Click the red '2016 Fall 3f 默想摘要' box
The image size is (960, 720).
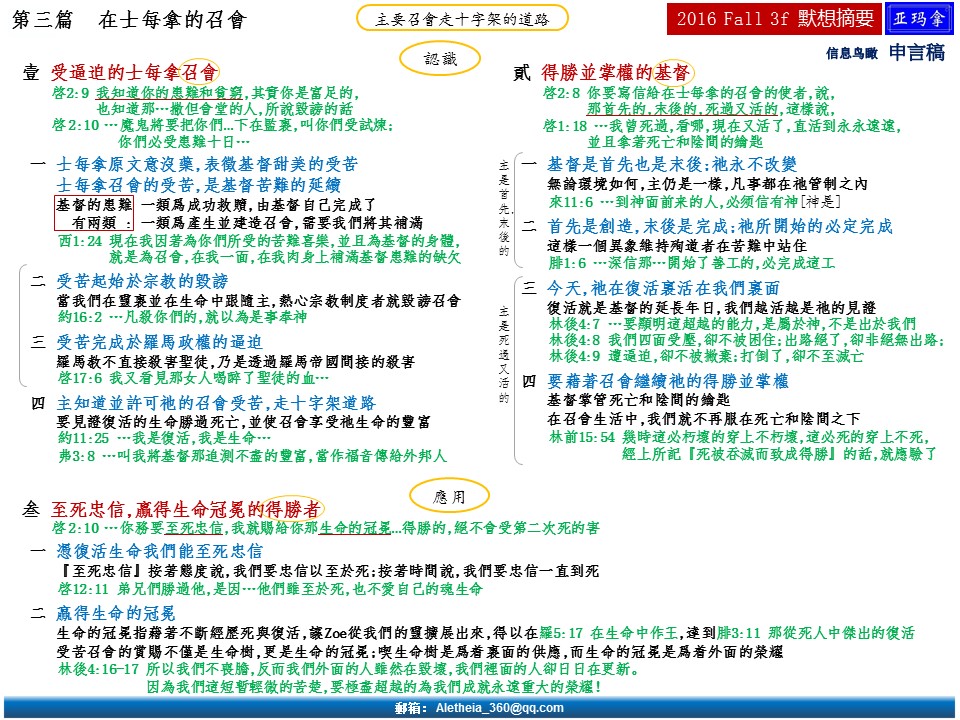point(773,18)
